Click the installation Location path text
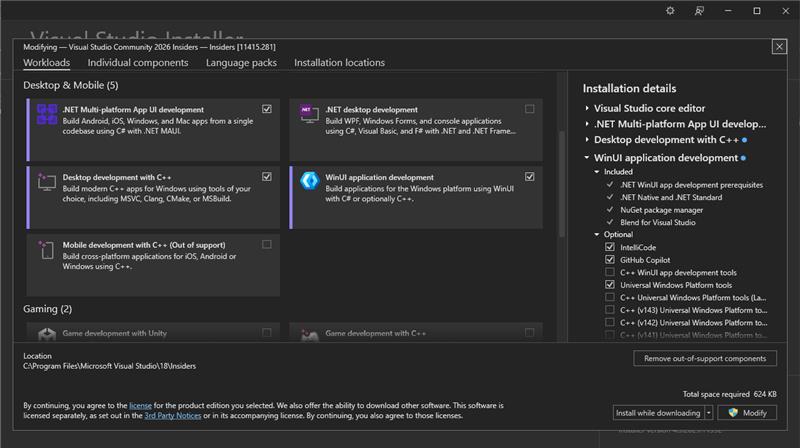 (x=109, y=366)
